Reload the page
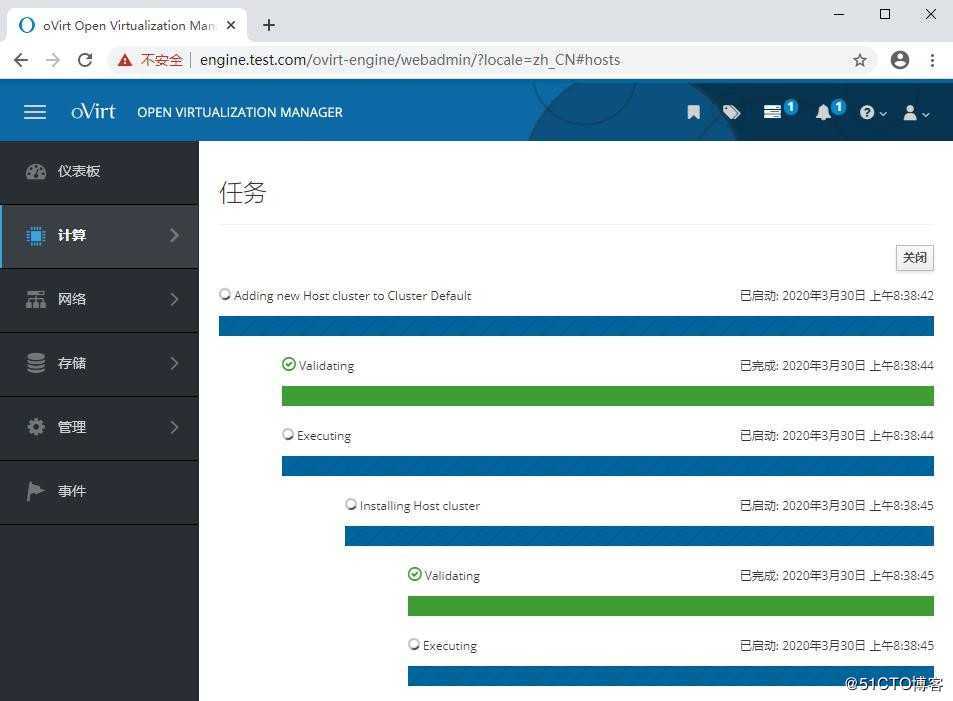Screen dimensions: 953x701 [85, 60]
